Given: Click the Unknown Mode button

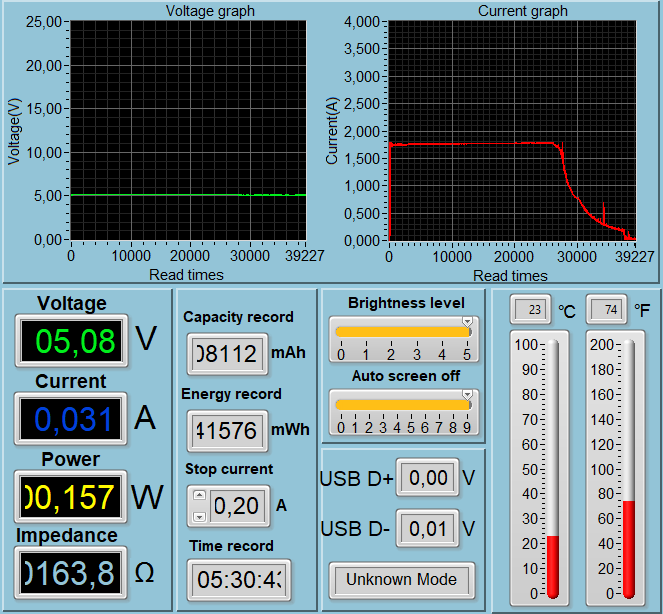Looking at the screenshot, I should click(402, 580).
